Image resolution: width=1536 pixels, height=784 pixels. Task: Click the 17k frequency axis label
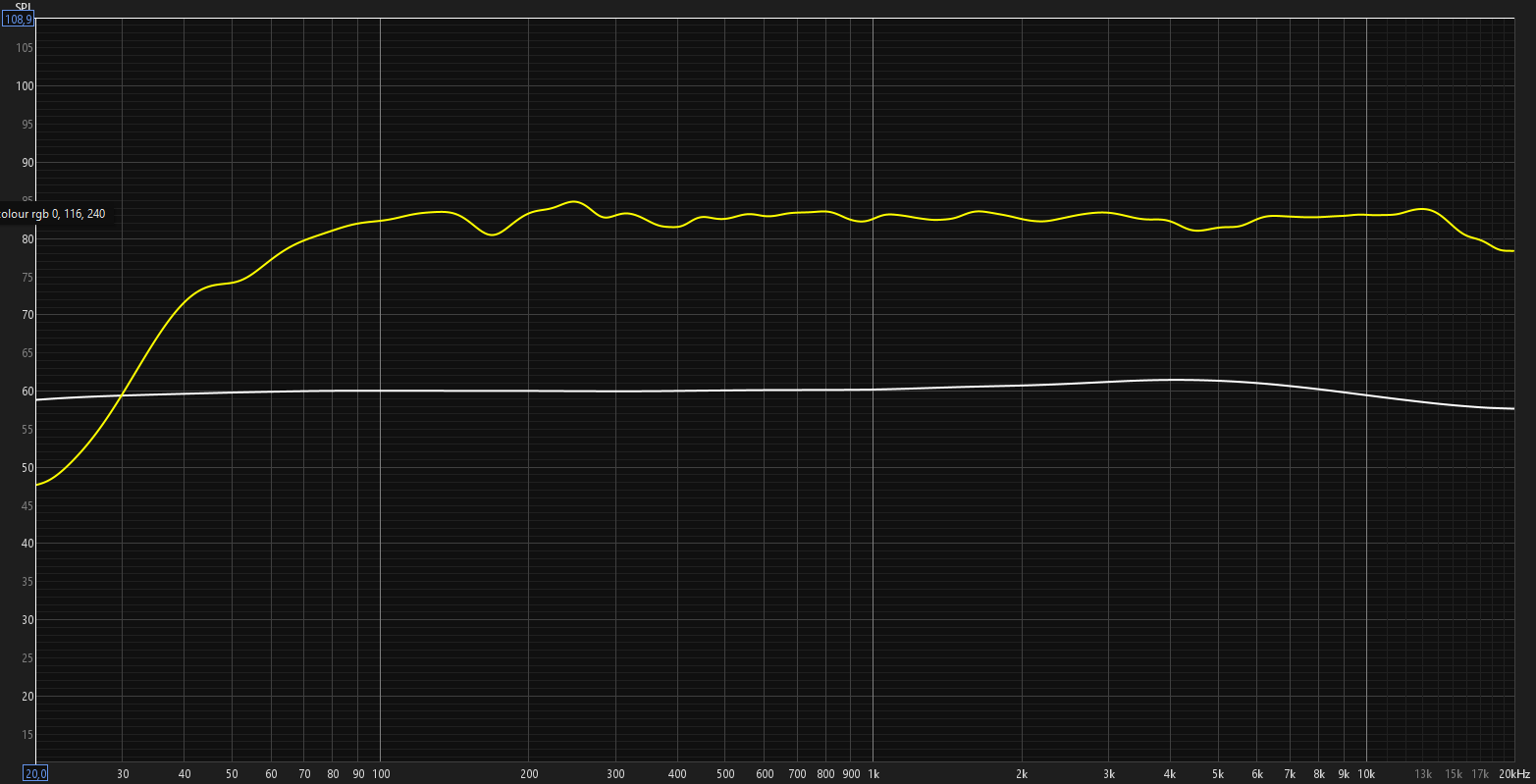coord(1480,774)
